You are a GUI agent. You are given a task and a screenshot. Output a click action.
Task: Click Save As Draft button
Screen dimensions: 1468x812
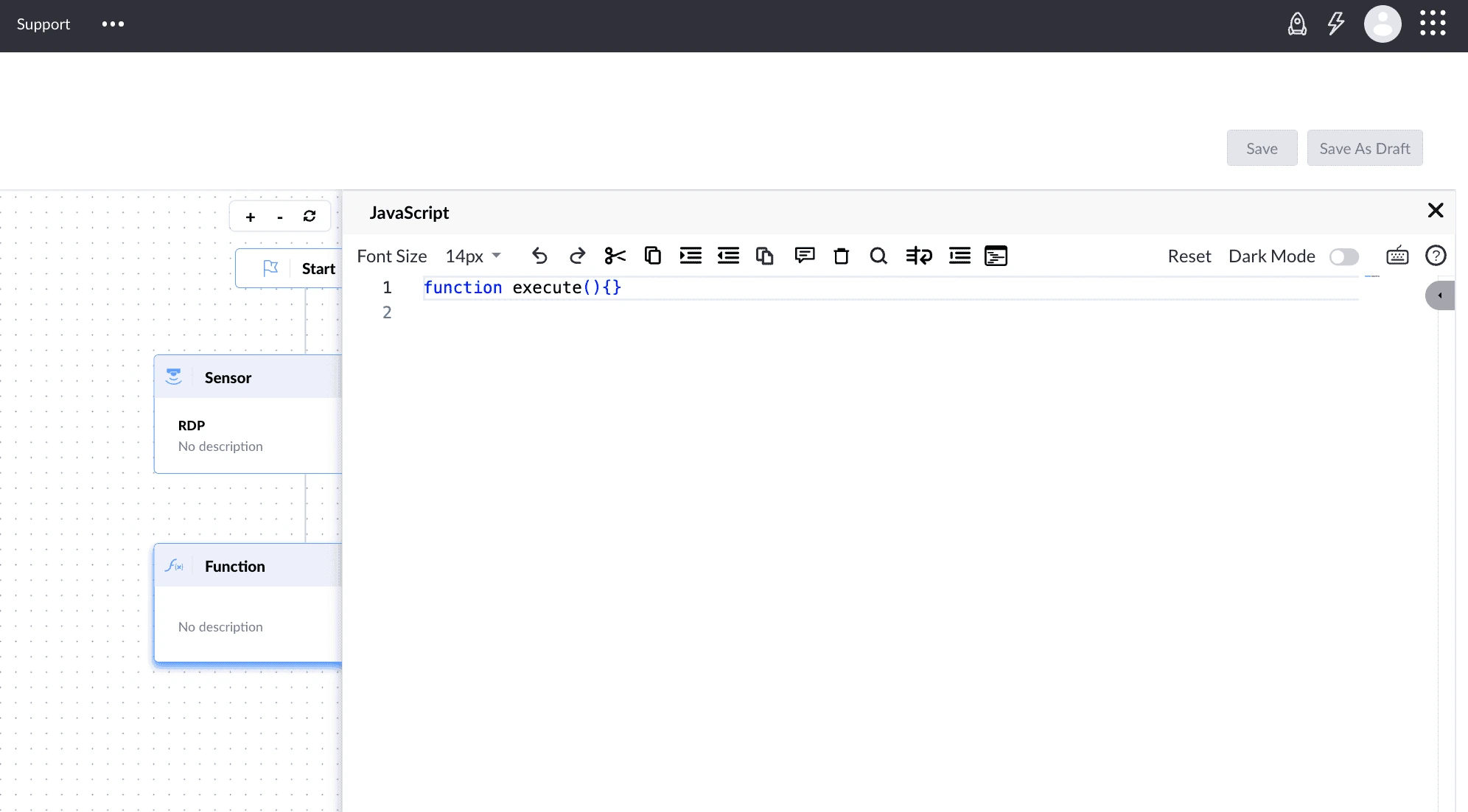[x=1365, y=148]
